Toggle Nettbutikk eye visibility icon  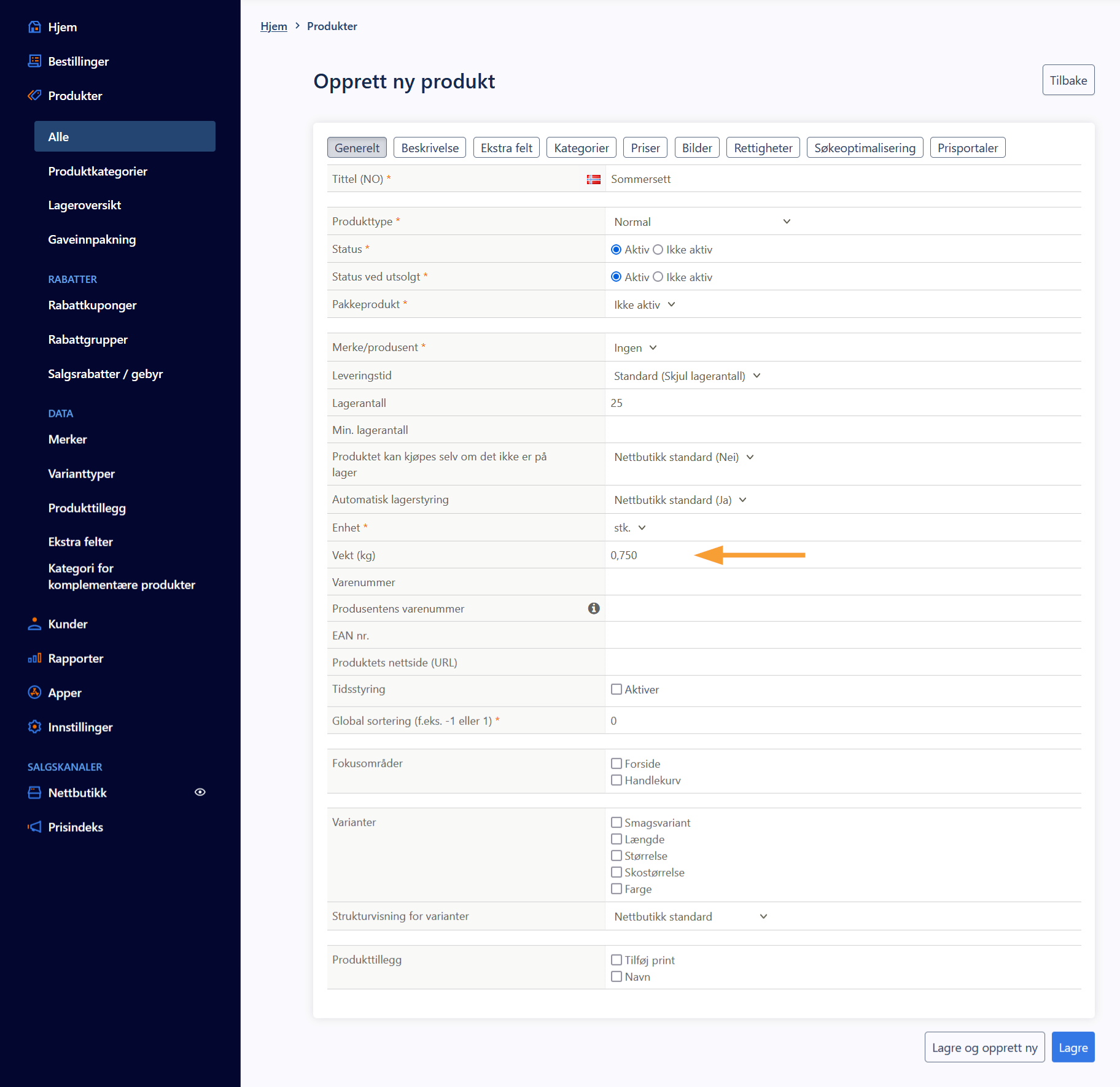coord(200,792)
